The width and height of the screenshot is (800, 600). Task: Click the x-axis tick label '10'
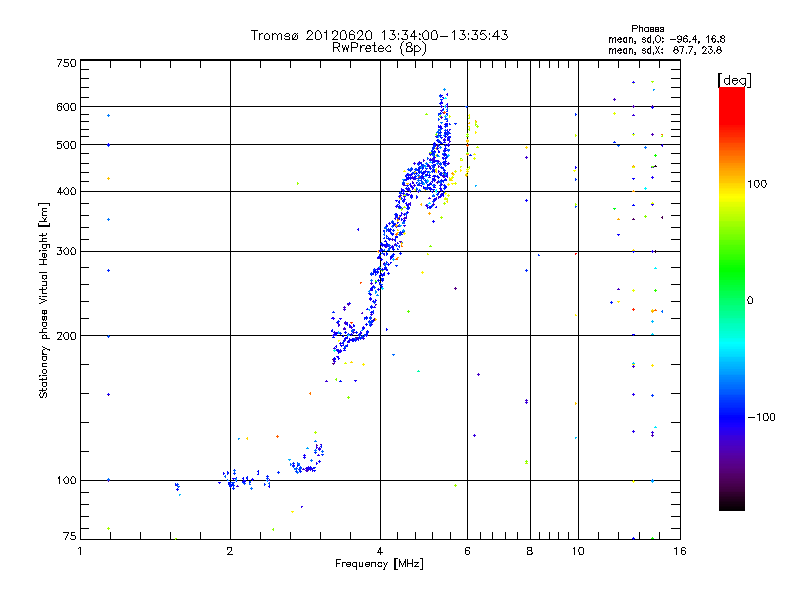[578, 551]
